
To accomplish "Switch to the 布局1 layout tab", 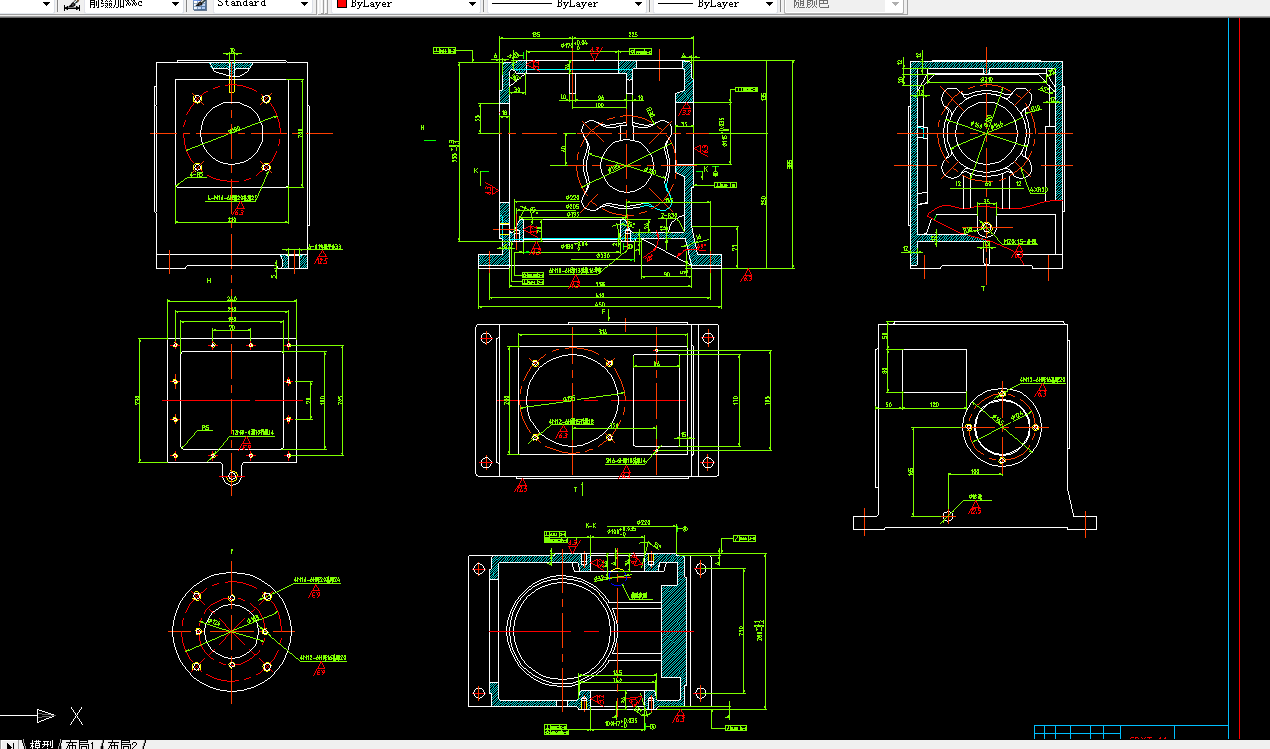I will [x=82, y=744].
